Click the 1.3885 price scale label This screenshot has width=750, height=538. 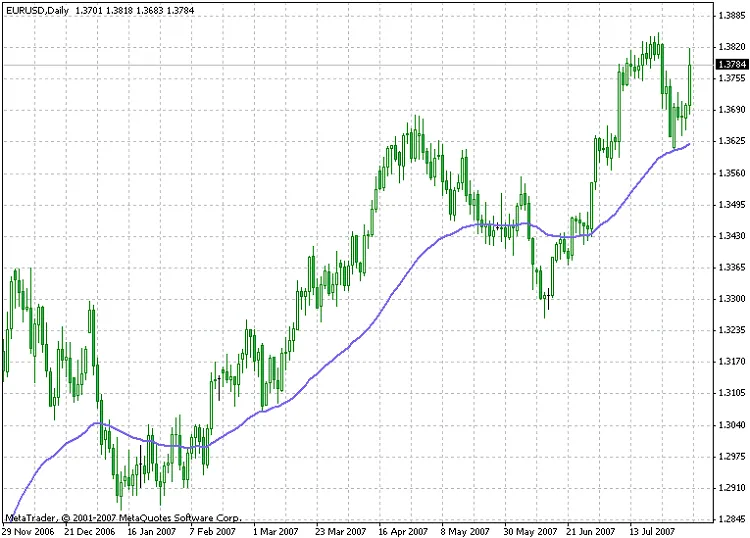[x=731, y=15]
